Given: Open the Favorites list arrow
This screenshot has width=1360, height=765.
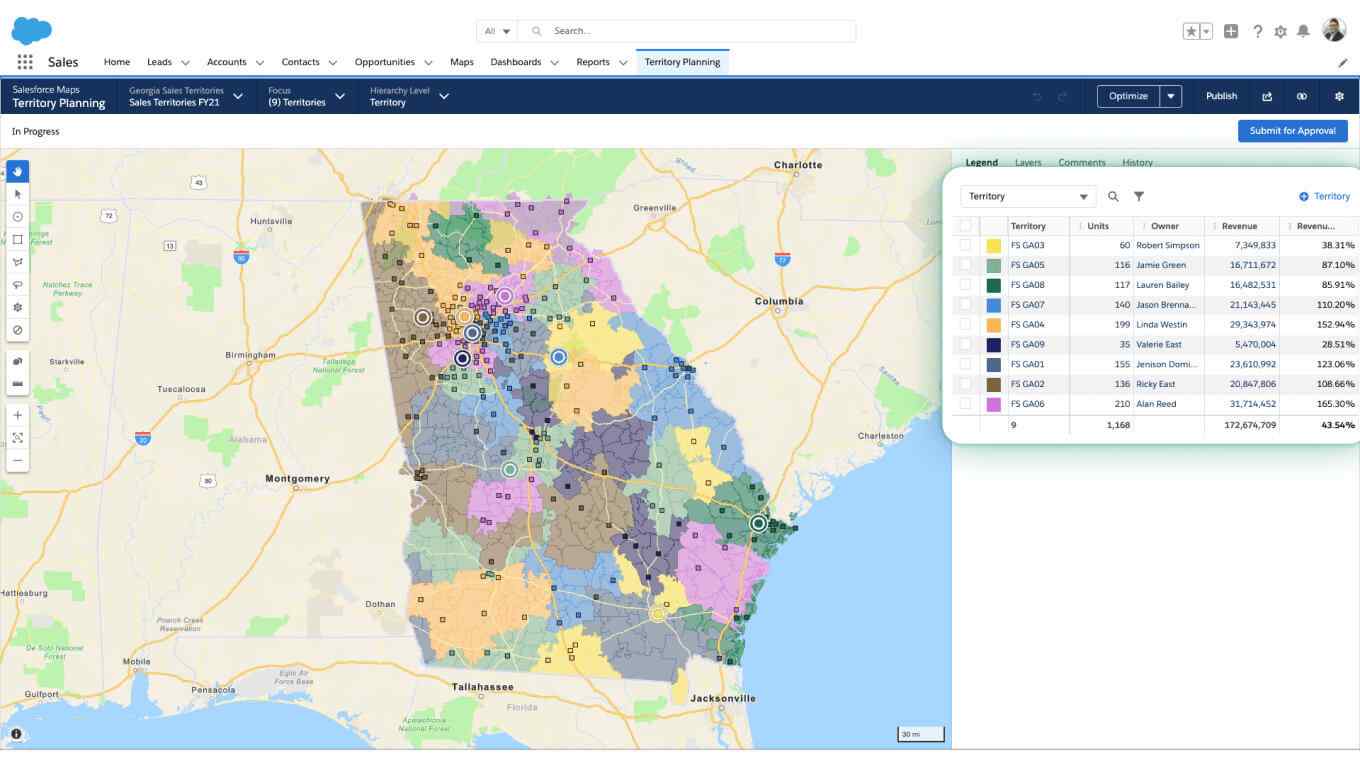Looking at the screenshot, I should 1206,31.
